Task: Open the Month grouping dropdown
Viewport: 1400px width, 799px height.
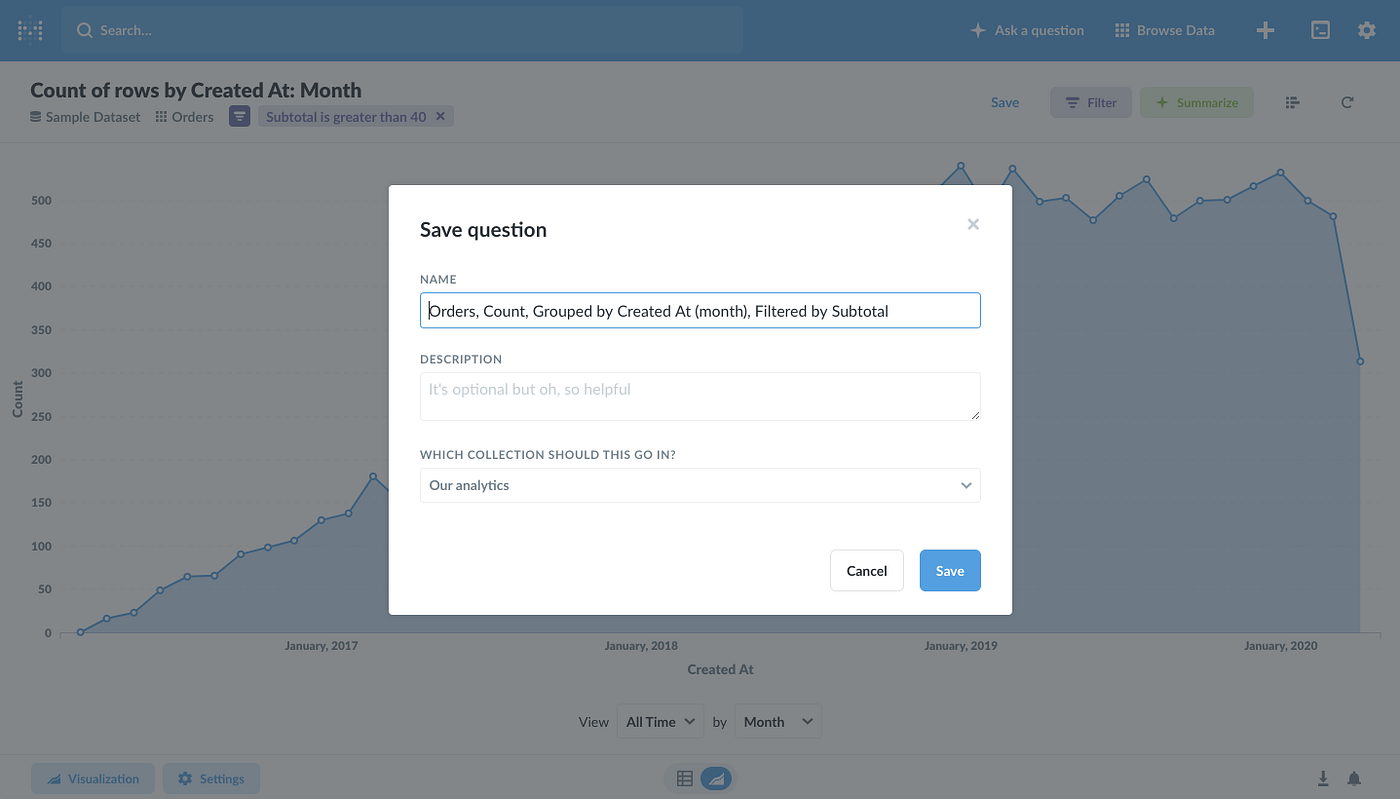Action: (778, 721)
